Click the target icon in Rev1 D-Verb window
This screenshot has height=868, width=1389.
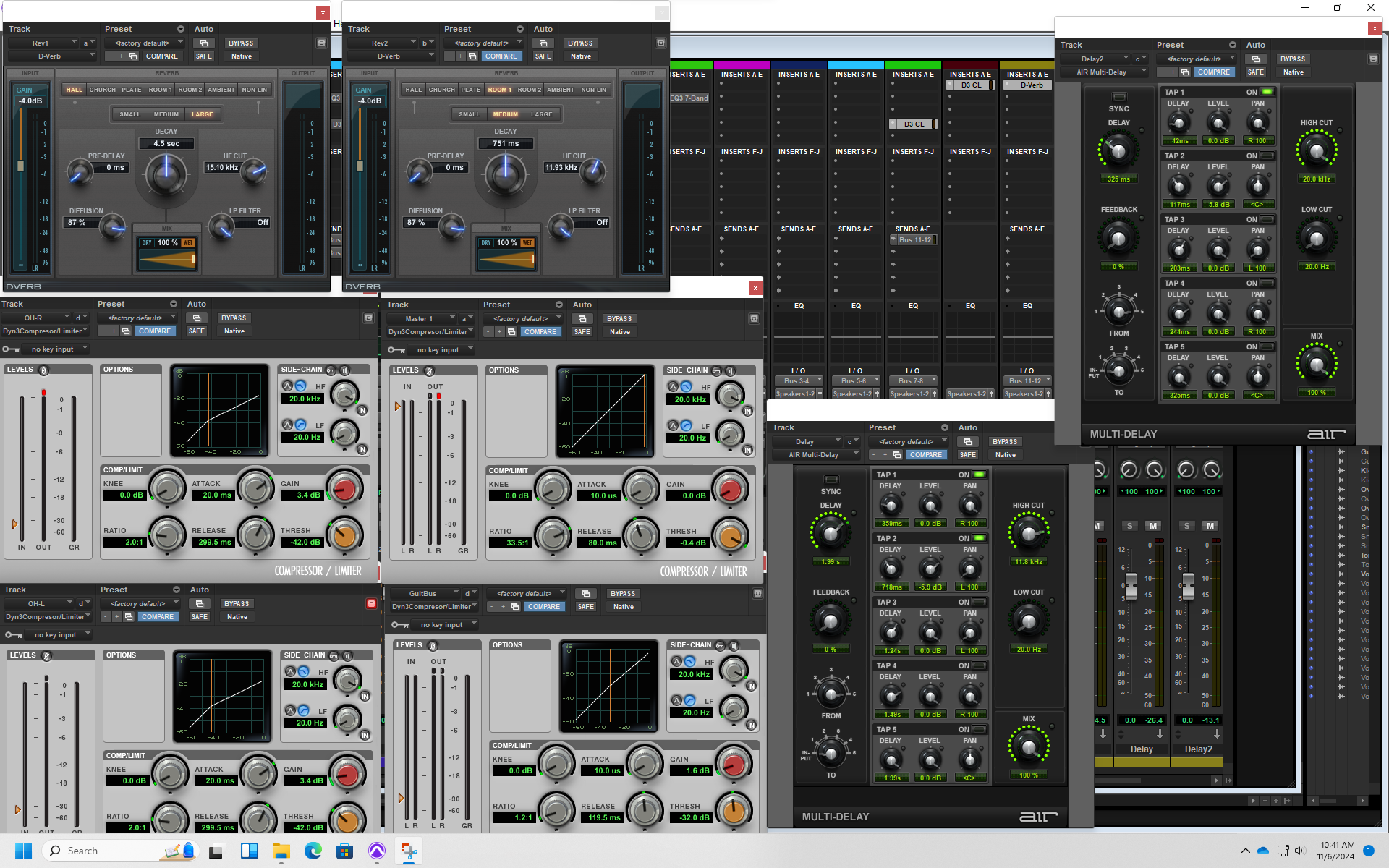coord(321,43)
